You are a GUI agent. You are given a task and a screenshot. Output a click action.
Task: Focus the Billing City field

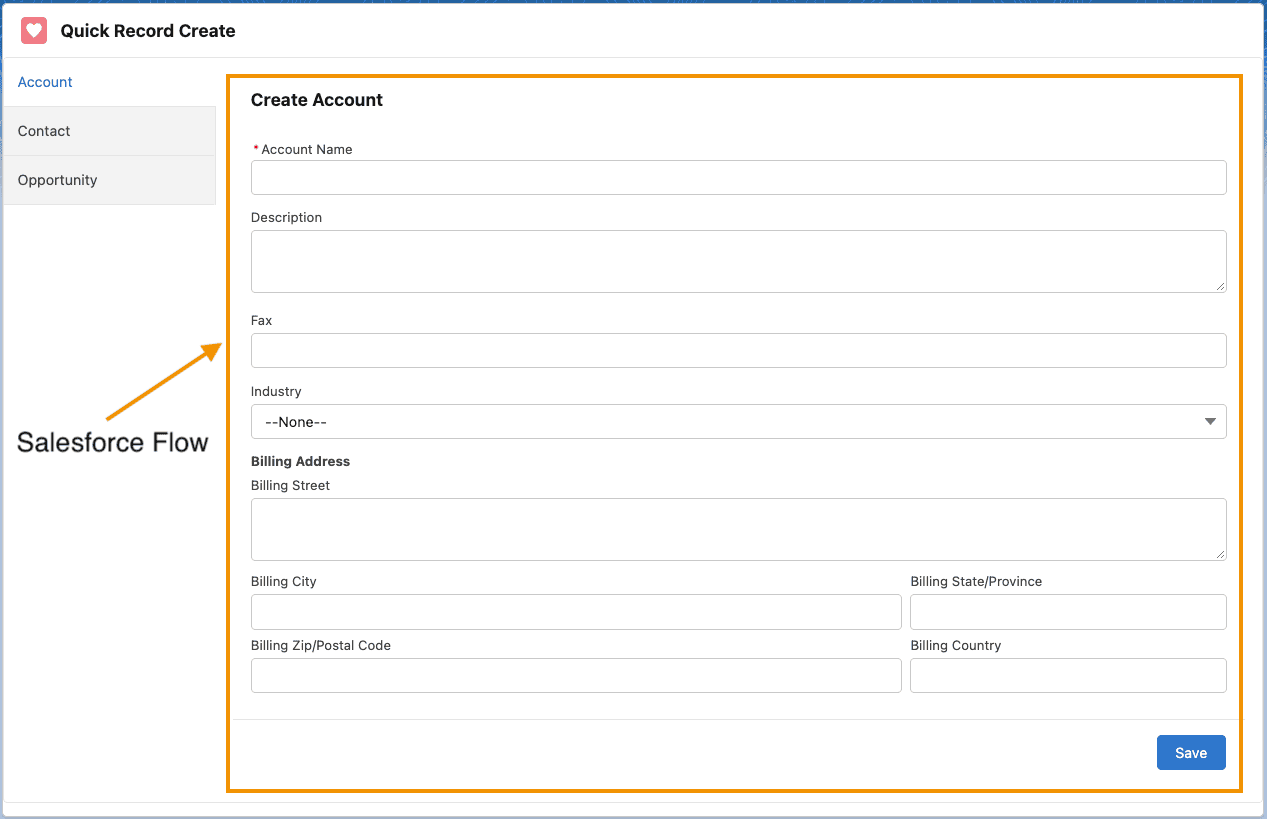click(576, 612)
